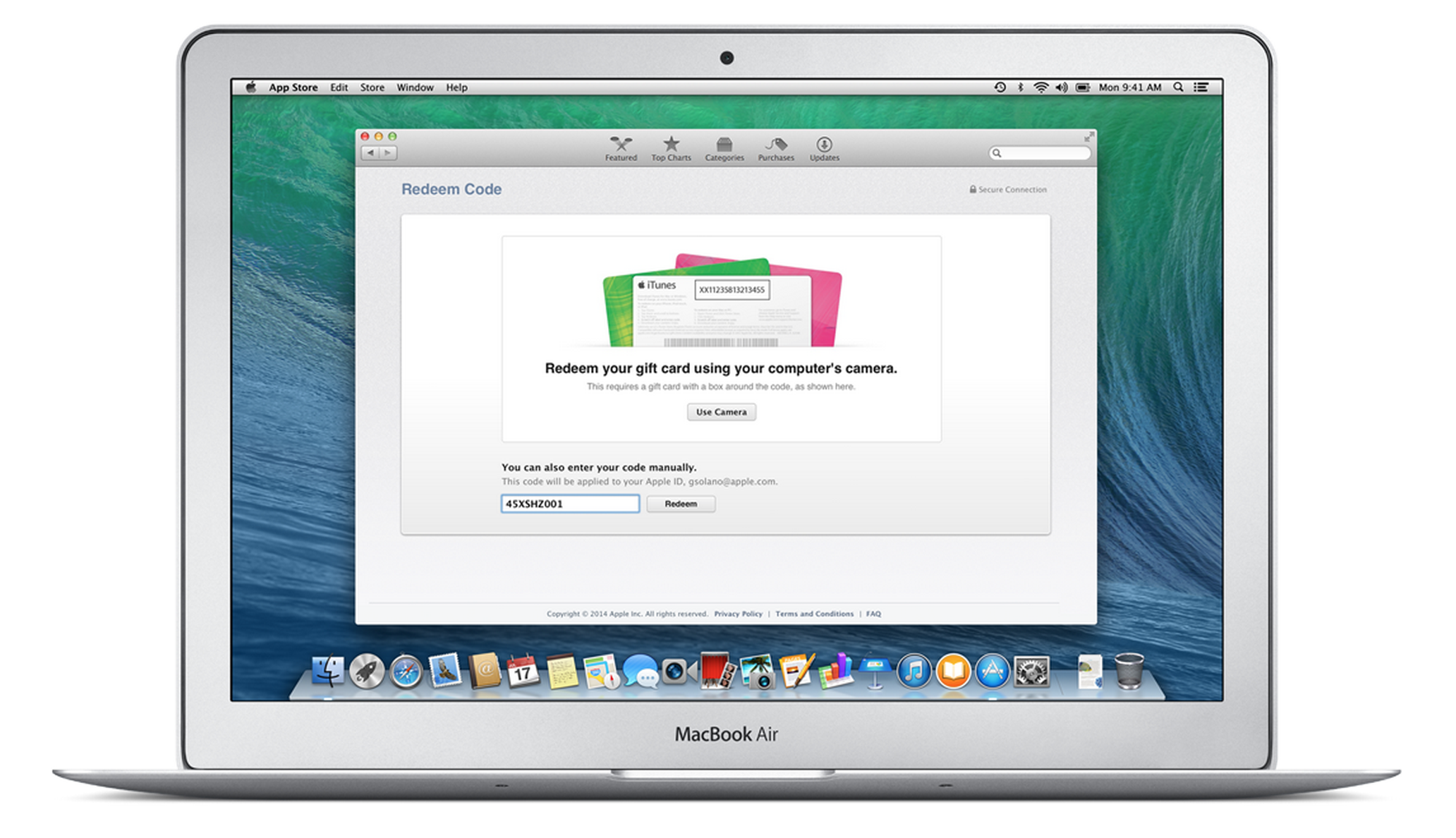The width and height of the screenshot is (1456, 838).
Task: Open System Preferences gear in Dock
Action: pos(1031,672)
